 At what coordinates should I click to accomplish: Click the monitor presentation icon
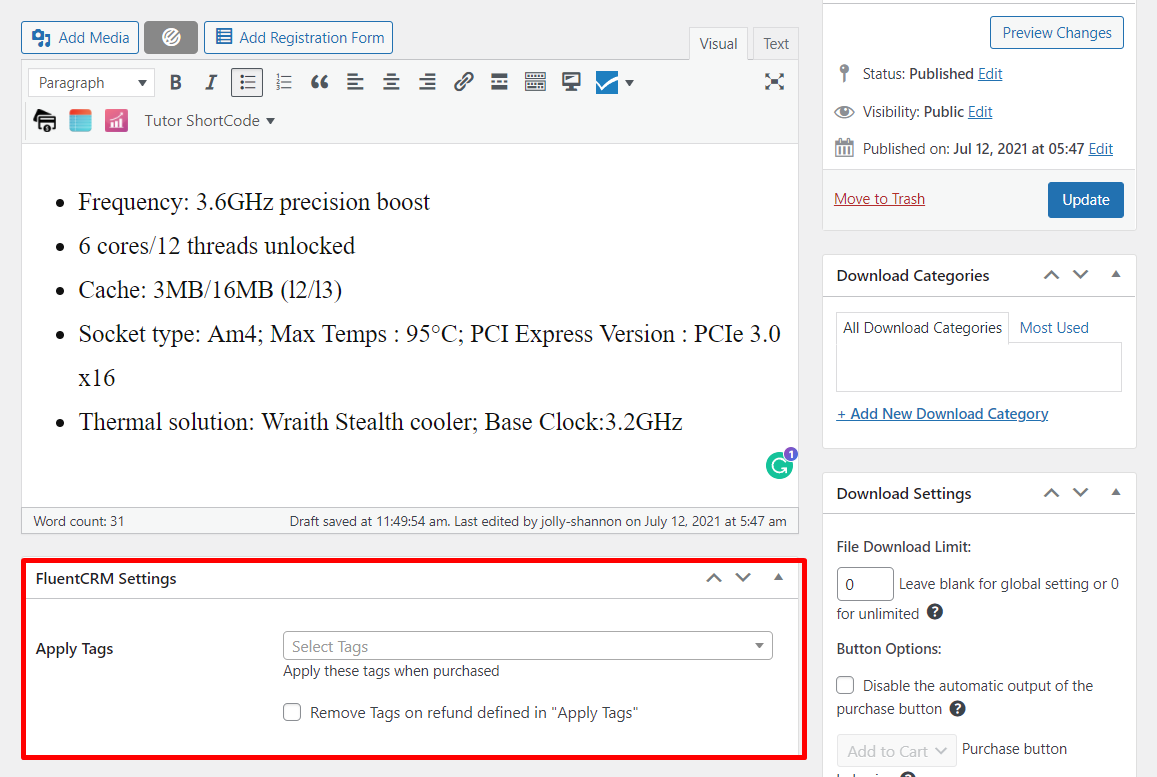[x=571, y=83]
